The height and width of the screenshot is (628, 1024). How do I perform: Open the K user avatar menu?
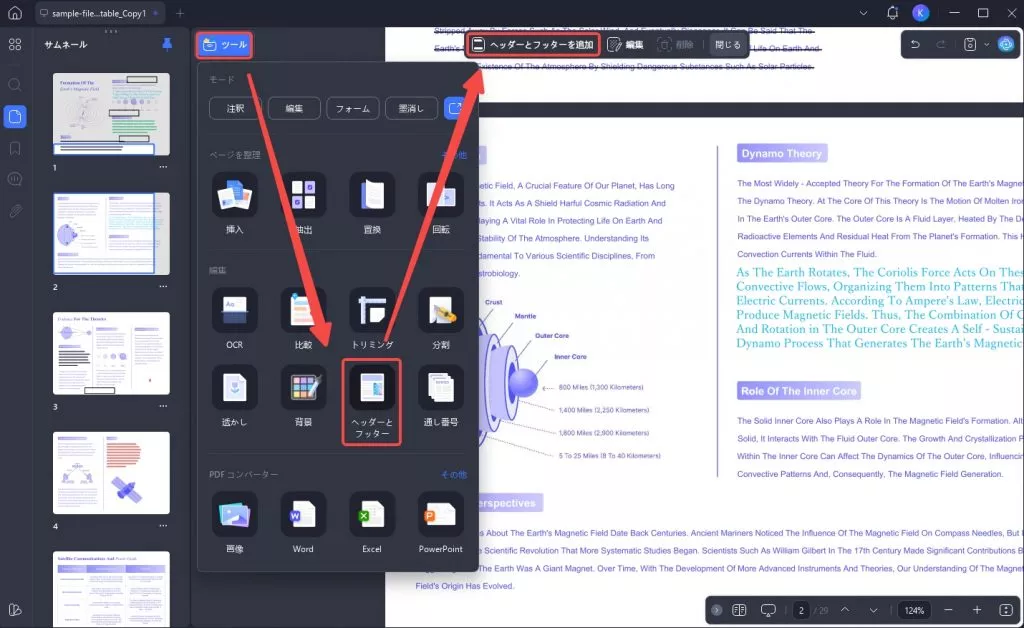[921, 12]
